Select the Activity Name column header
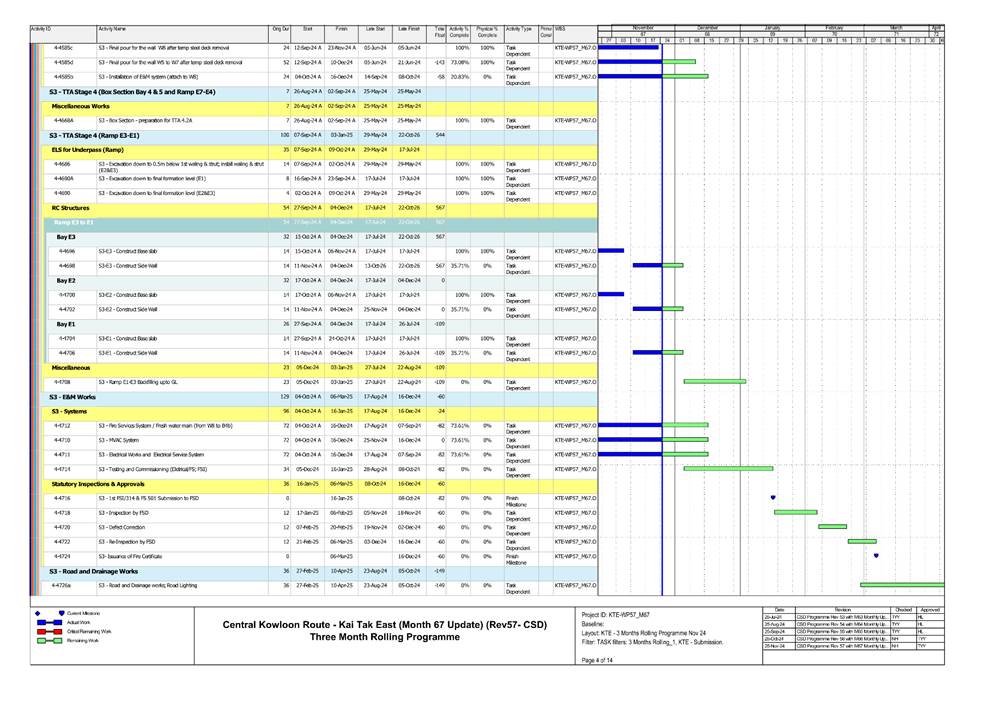This screenshot has height=708, width=1001. (119, 31)
